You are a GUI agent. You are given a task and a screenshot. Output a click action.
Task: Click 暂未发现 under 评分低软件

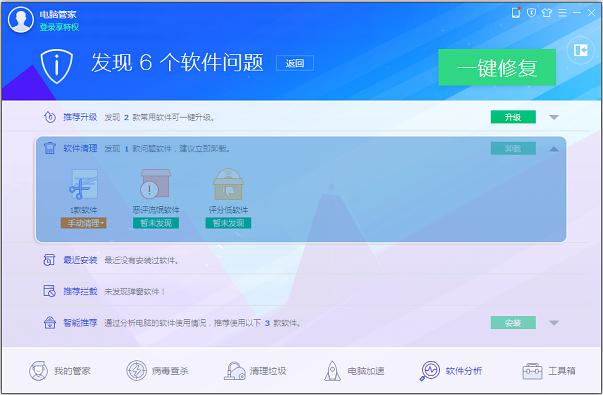click(x=228, y=223)
